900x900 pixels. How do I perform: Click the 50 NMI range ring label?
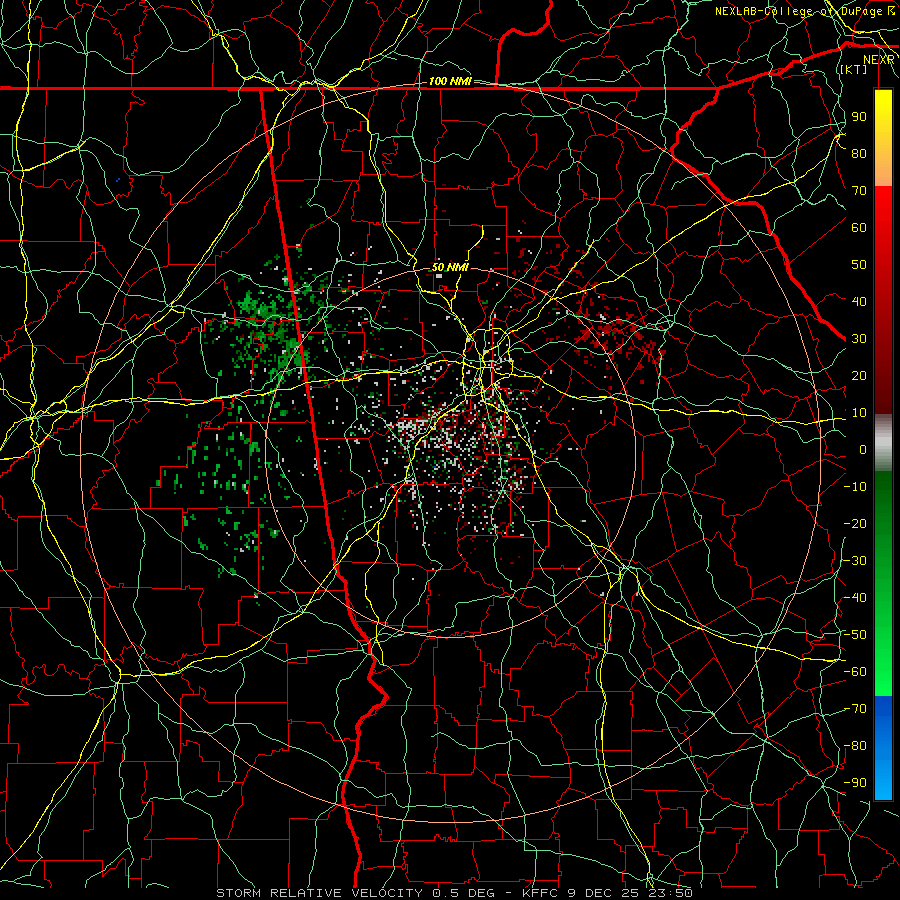[x=450, y=267]
